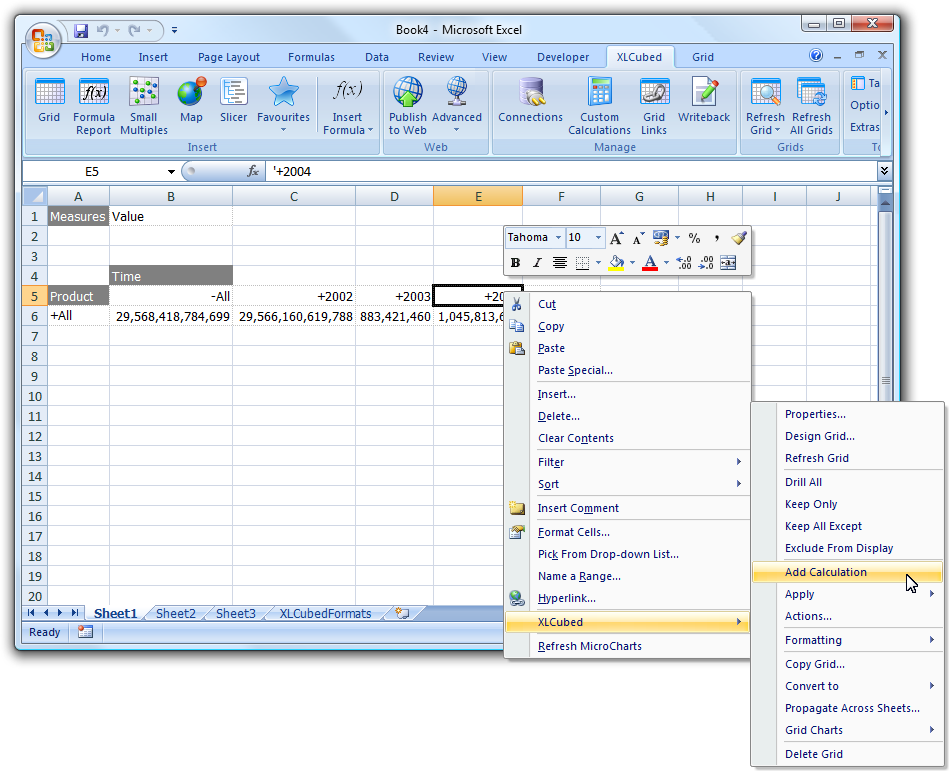Choose Add Calculation from XLCubed submenu
This screenshot has width=949, height=771.
point(847,572)
